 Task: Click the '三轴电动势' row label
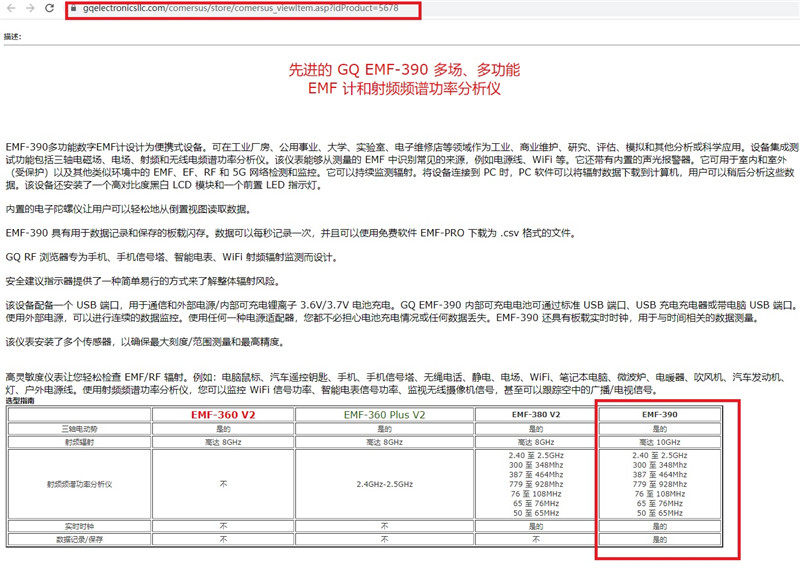click(x=80, y=429)
